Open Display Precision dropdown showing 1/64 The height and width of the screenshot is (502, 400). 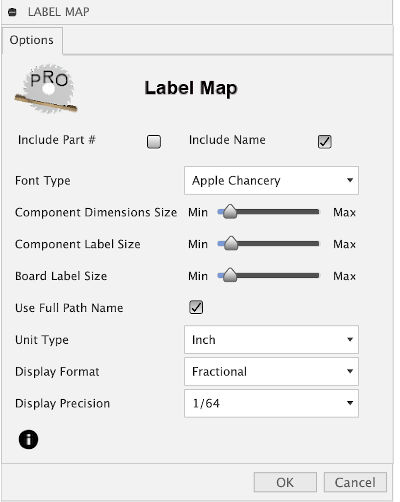pos(271,403)
